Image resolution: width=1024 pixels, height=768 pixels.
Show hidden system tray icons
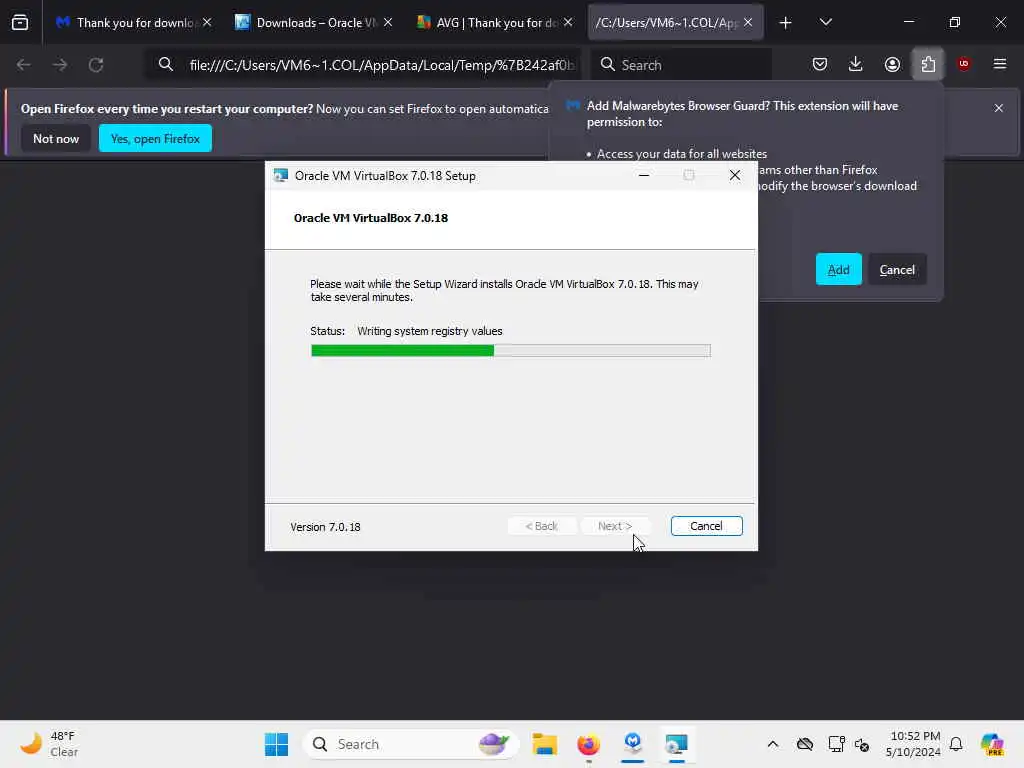pos(773,744)
